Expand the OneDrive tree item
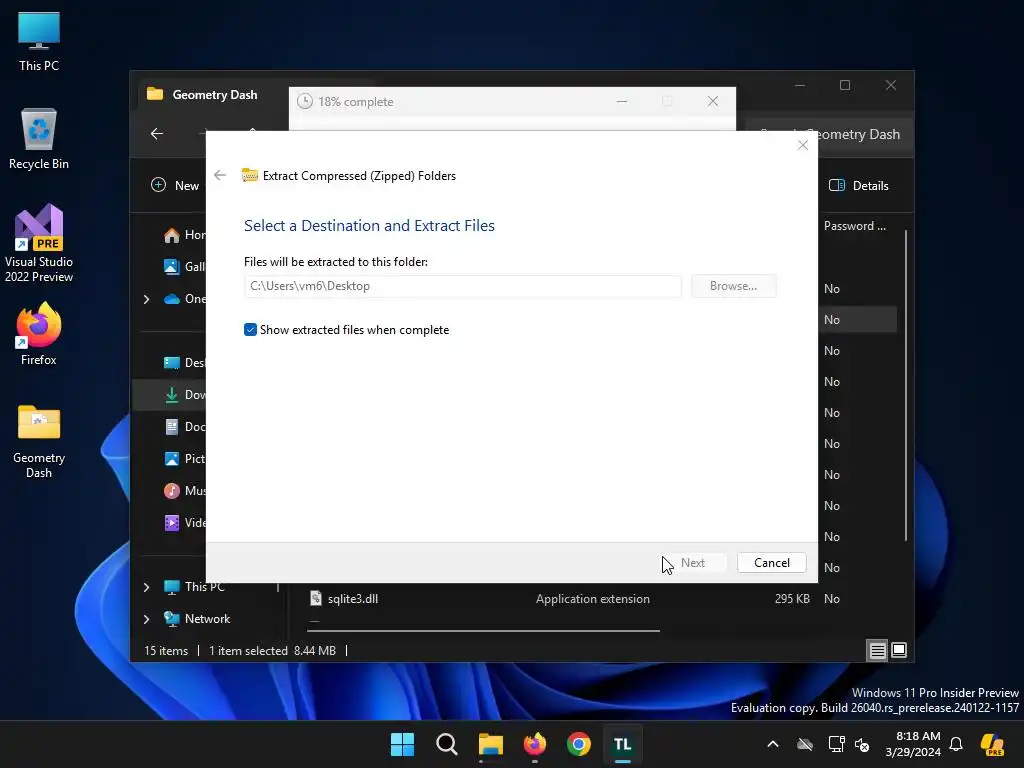The image size is (1024, 768). tap(146, 299)
